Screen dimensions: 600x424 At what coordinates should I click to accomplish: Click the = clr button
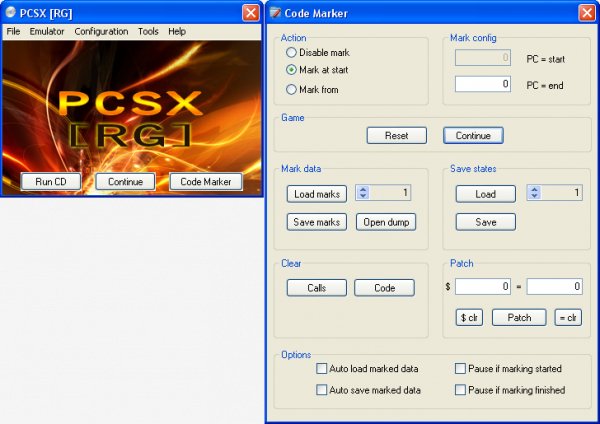pos(568,318)
